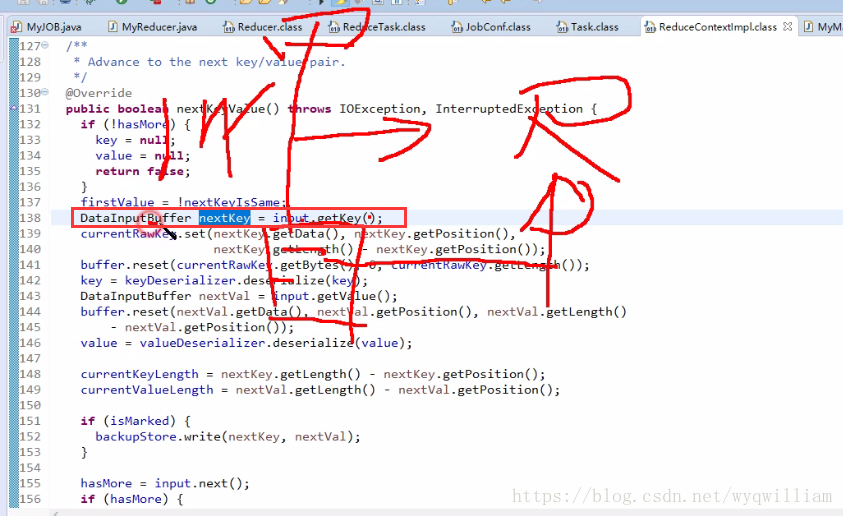Screen dimensions: 843x516
Task: Click isMarked in the if statement
Action: point(140,421)
